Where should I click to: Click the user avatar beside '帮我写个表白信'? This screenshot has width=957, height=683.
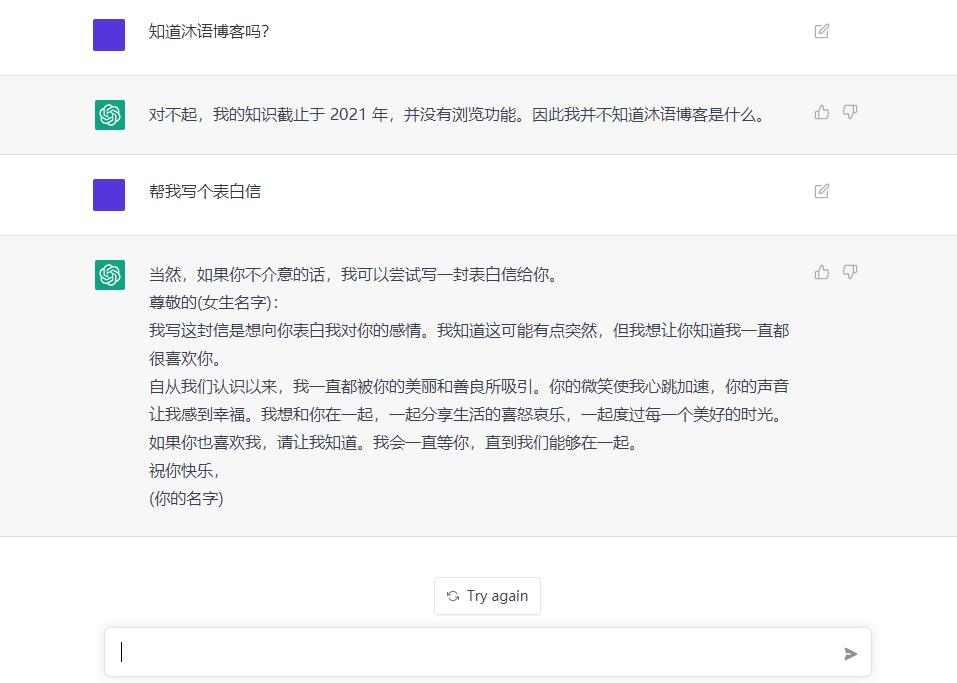tap(109, 195)
